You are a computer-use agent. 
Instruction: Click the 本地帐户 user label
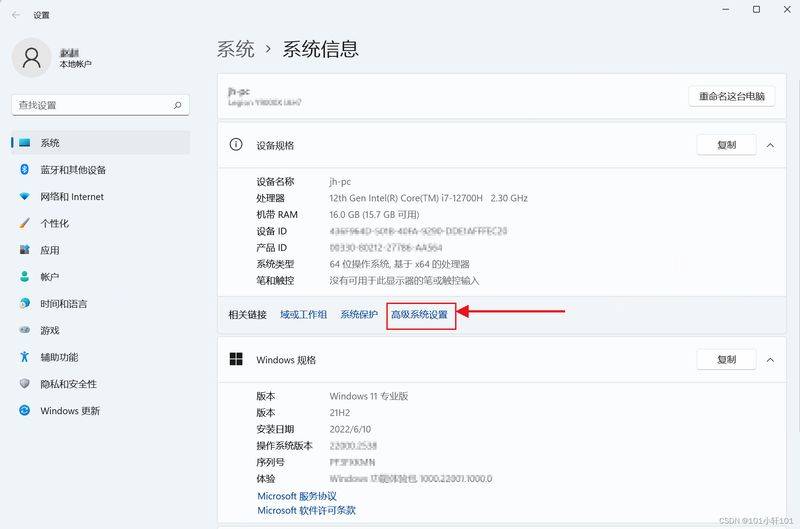coord(76,64)
